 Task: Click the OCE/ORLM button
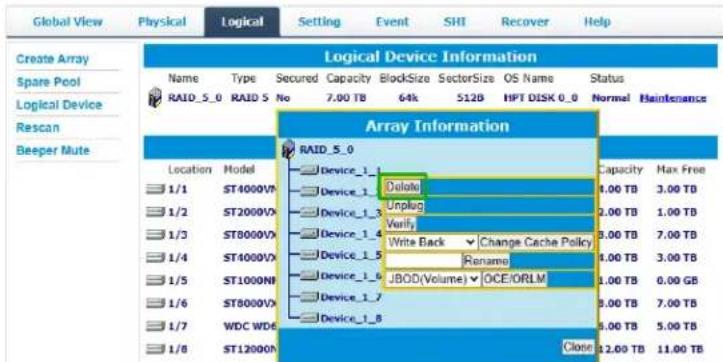514,279
